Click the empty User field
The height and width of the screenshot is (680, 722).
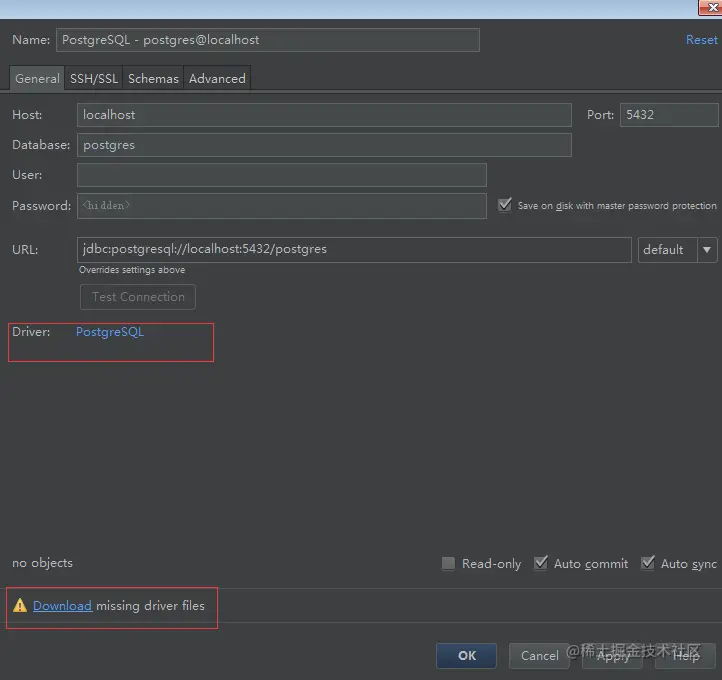click(x=282, y=175)
